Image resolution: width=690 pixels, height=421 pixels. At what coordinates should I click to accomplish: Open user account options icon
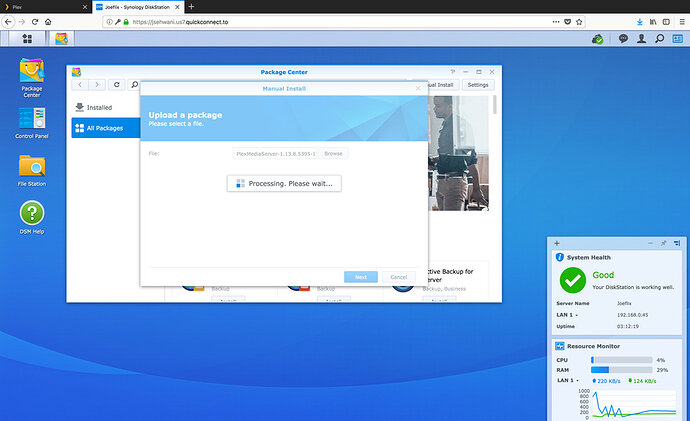pyautogui.click(x=642, y=39)
